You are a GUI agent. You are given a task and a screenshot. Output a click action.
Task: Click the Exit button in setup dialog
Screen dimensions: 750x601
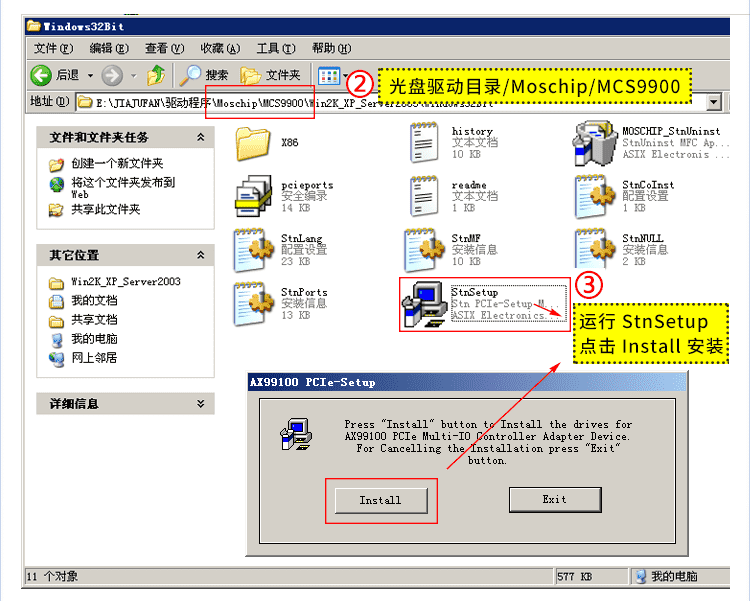[555, 500]
